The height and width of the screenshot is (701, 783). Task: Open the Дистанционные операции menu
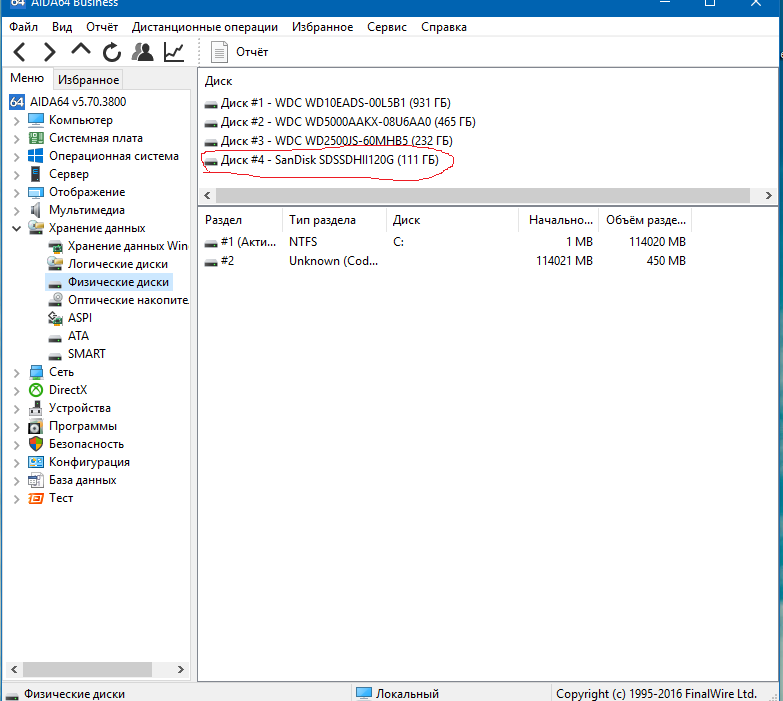[205, 27]
